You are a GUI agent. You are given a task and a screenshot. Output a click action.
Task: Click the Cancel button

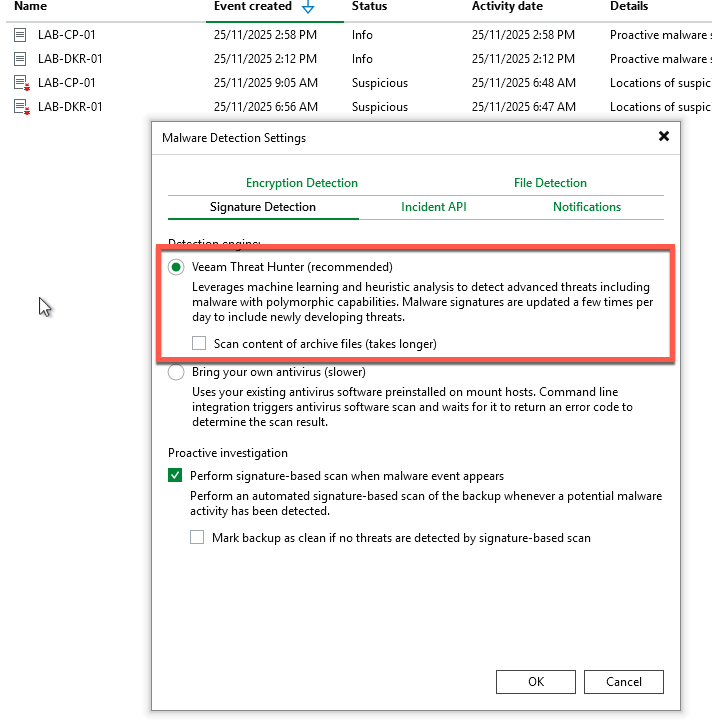(x=623, y=682)
